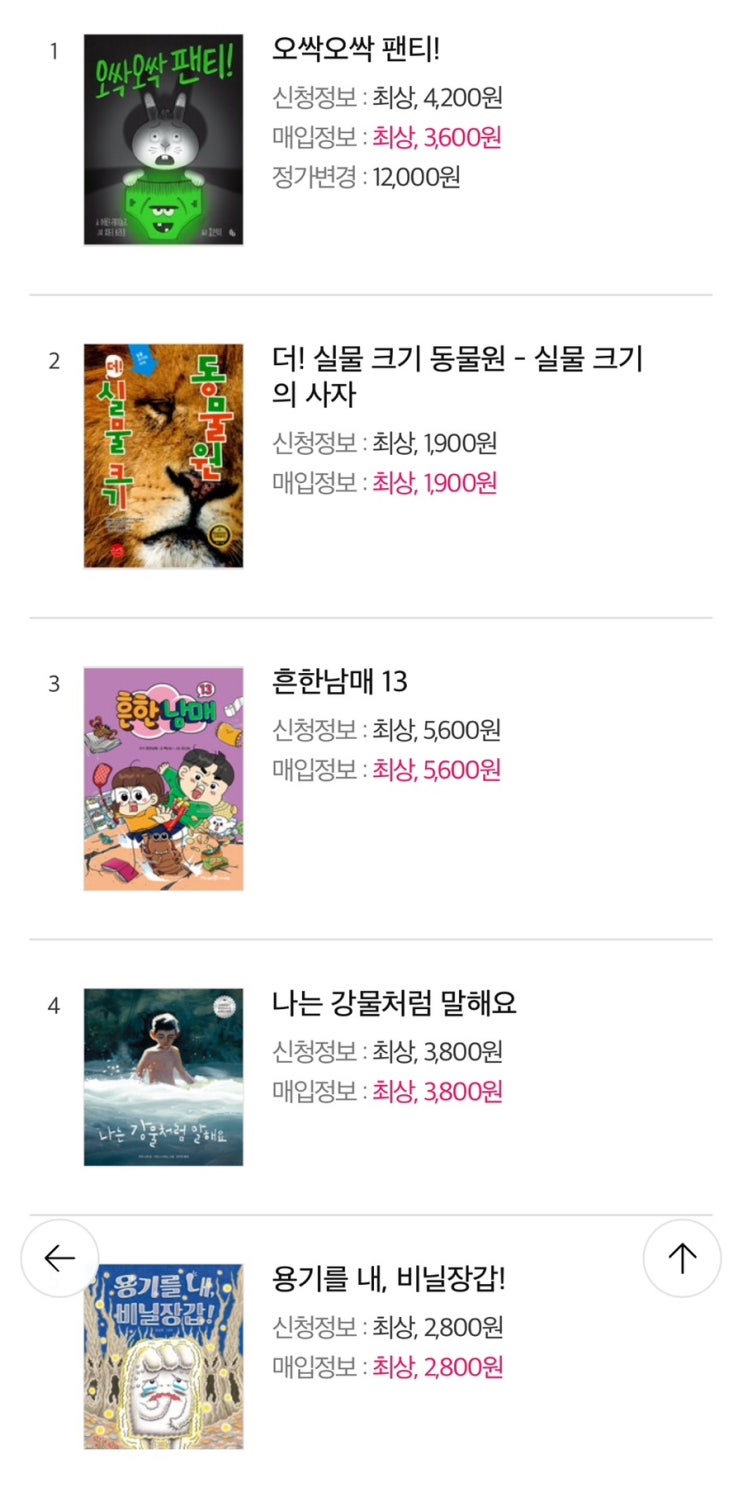Select the title 오싹오싹 팬티!
This screenshot has width=743, height=1502.
point(349,49)
